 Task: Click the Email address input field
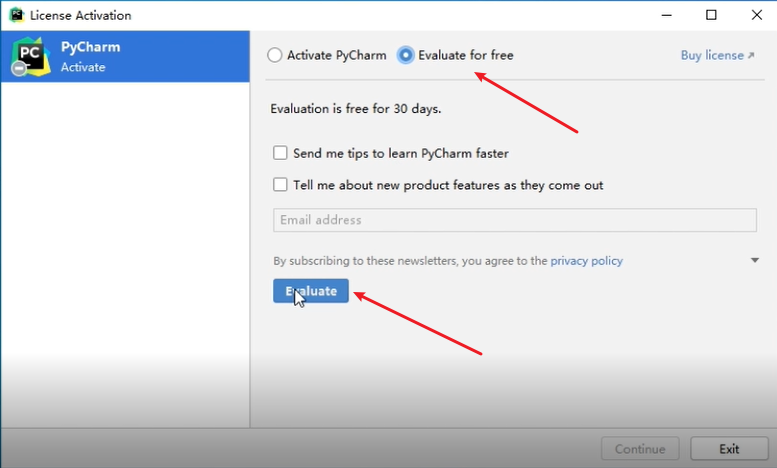(514, 220)
